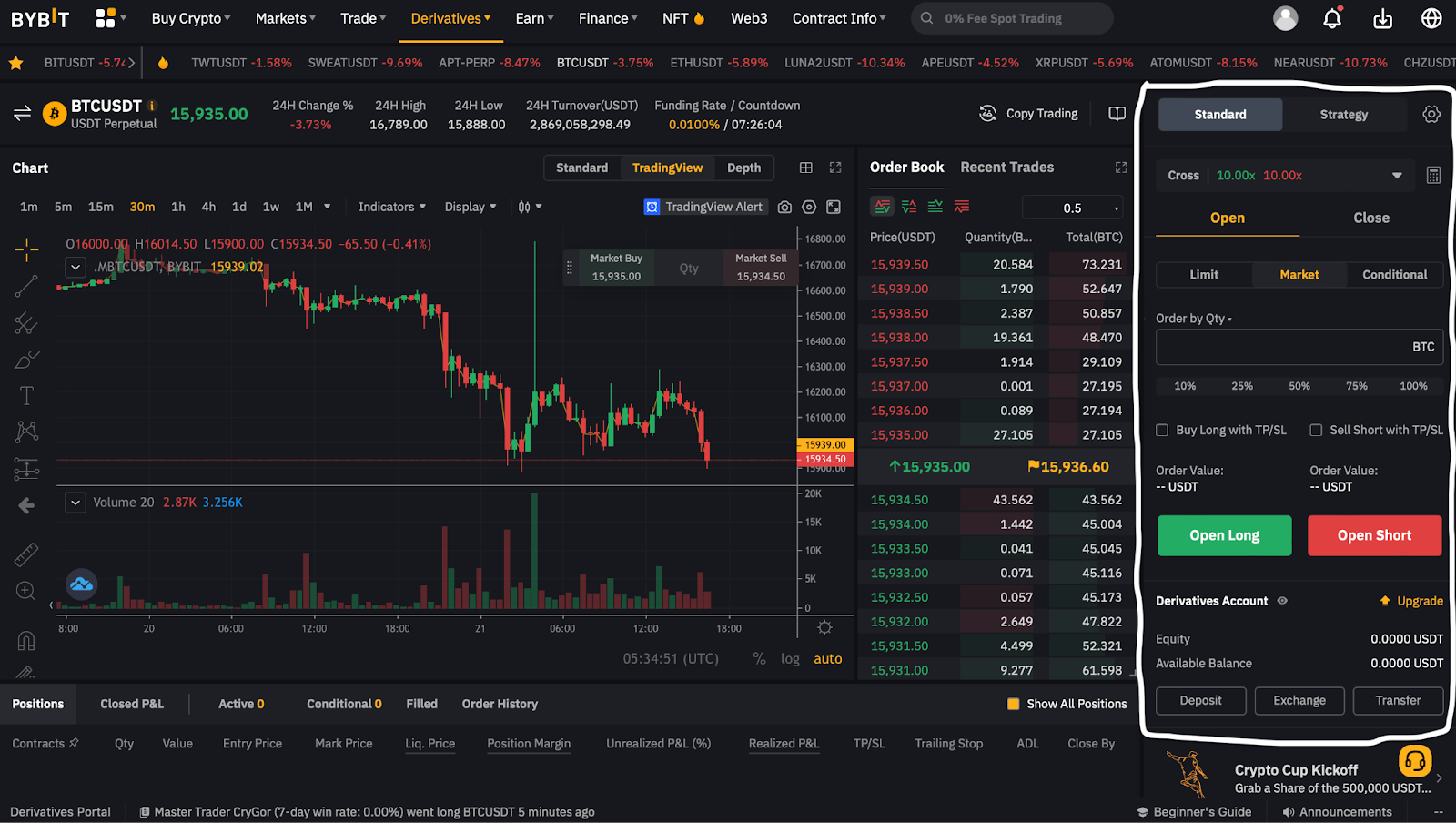Select the zoom in tool

26,591
